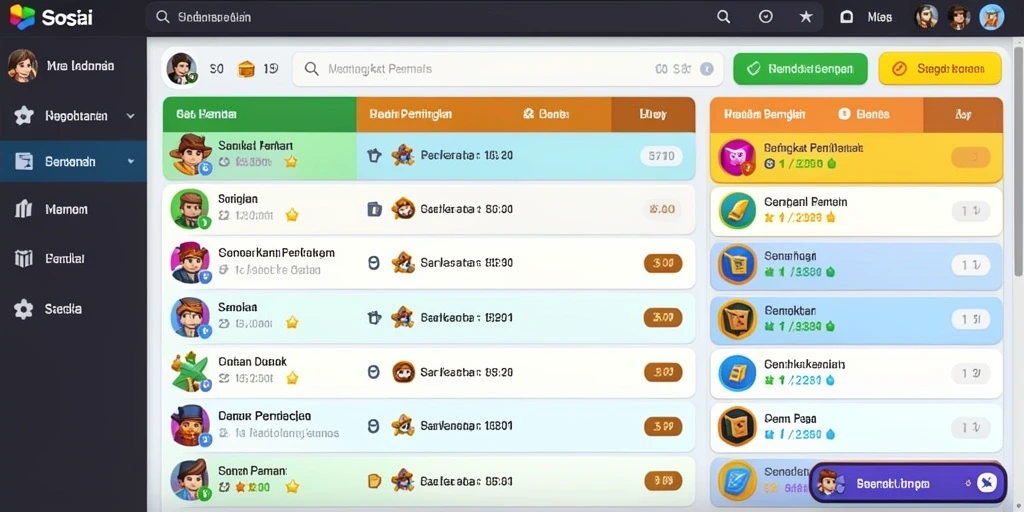This screenshot has height=512, width=1024.
Task: Toggle the star on Gohan Donok row
Action: [x=292, y=377]
